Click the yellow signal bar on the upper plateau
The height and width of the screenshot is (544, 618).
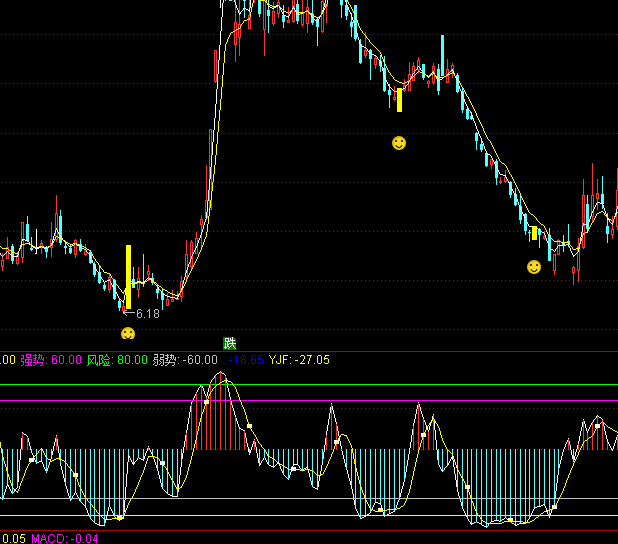point(399,99)
